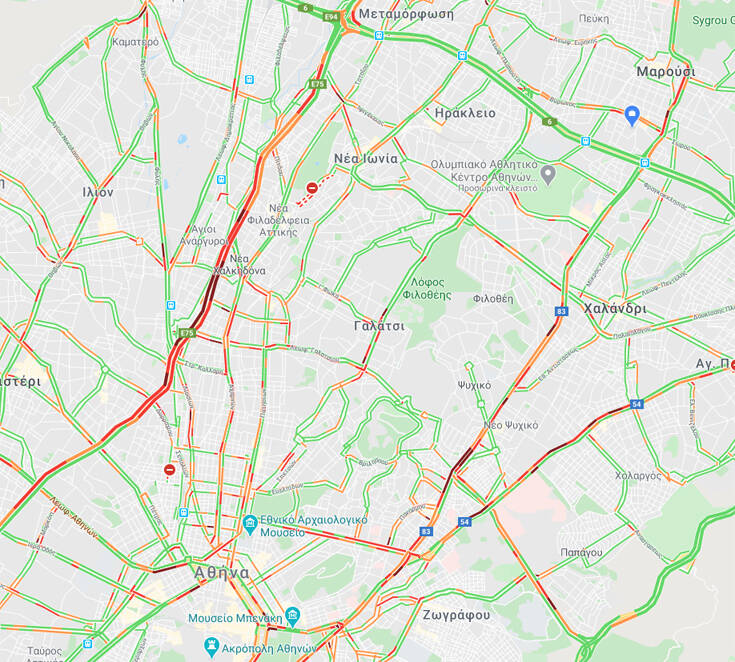The width and height of the screenshot is (735, 662).
Task: Click the Ζωγράφου district label
Action: (x=456, y=615)
